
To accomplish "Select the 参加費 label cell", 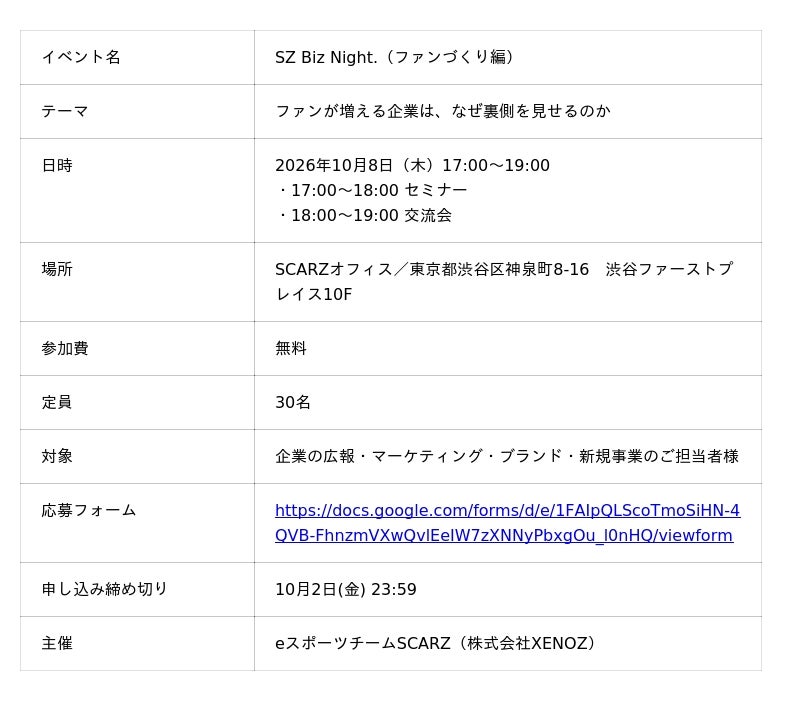I will point(137,348).
